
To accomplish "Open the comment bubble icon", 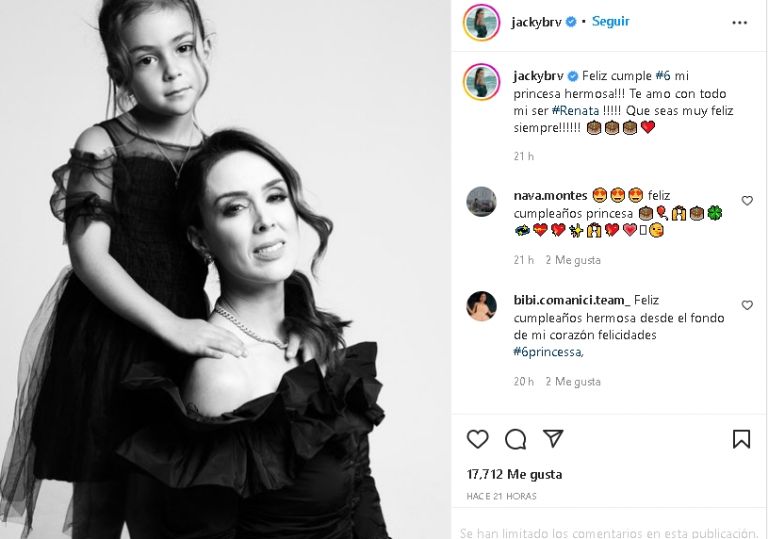I will pos(515,439).
